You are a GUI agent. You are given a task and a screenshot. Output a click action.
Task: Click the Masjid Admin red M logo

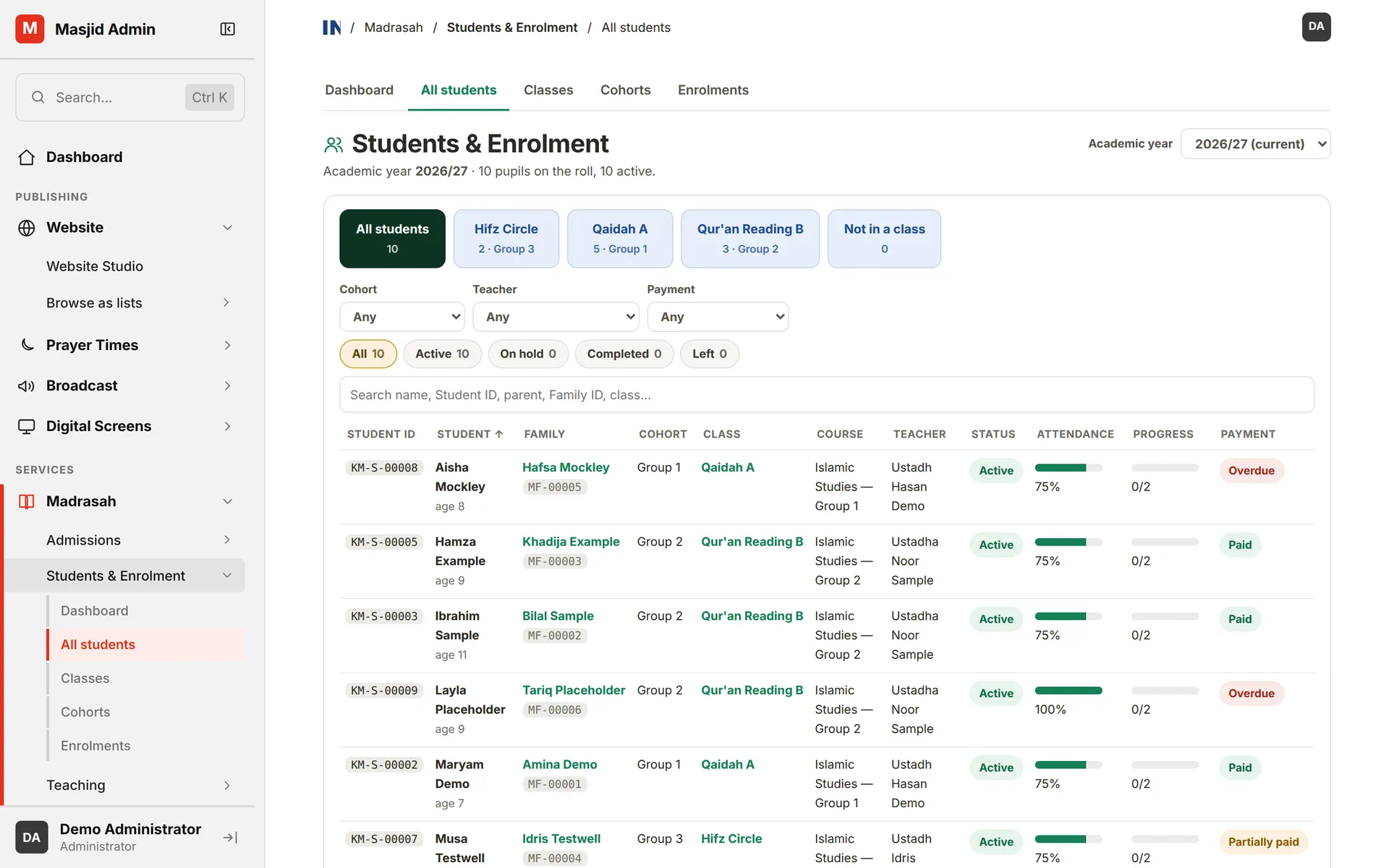coord(30,29)
